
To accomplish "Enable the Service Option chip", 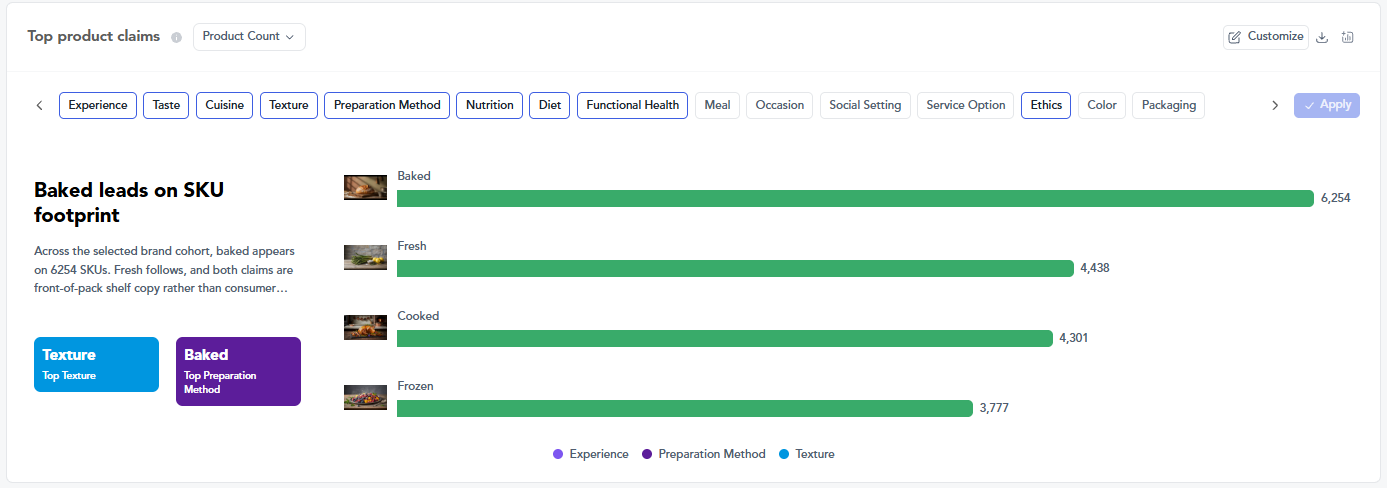I will point(966,105).
